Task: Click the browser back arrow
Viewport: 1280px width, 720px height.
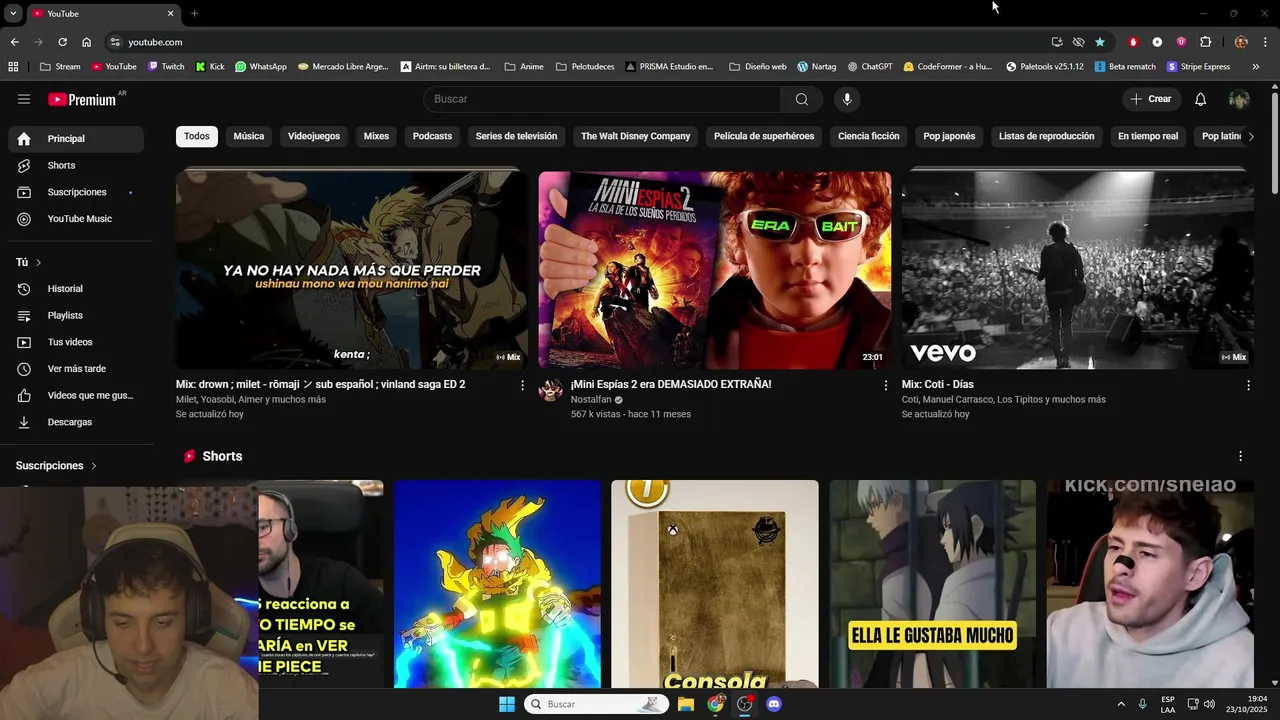Action: tap(14, 42)
